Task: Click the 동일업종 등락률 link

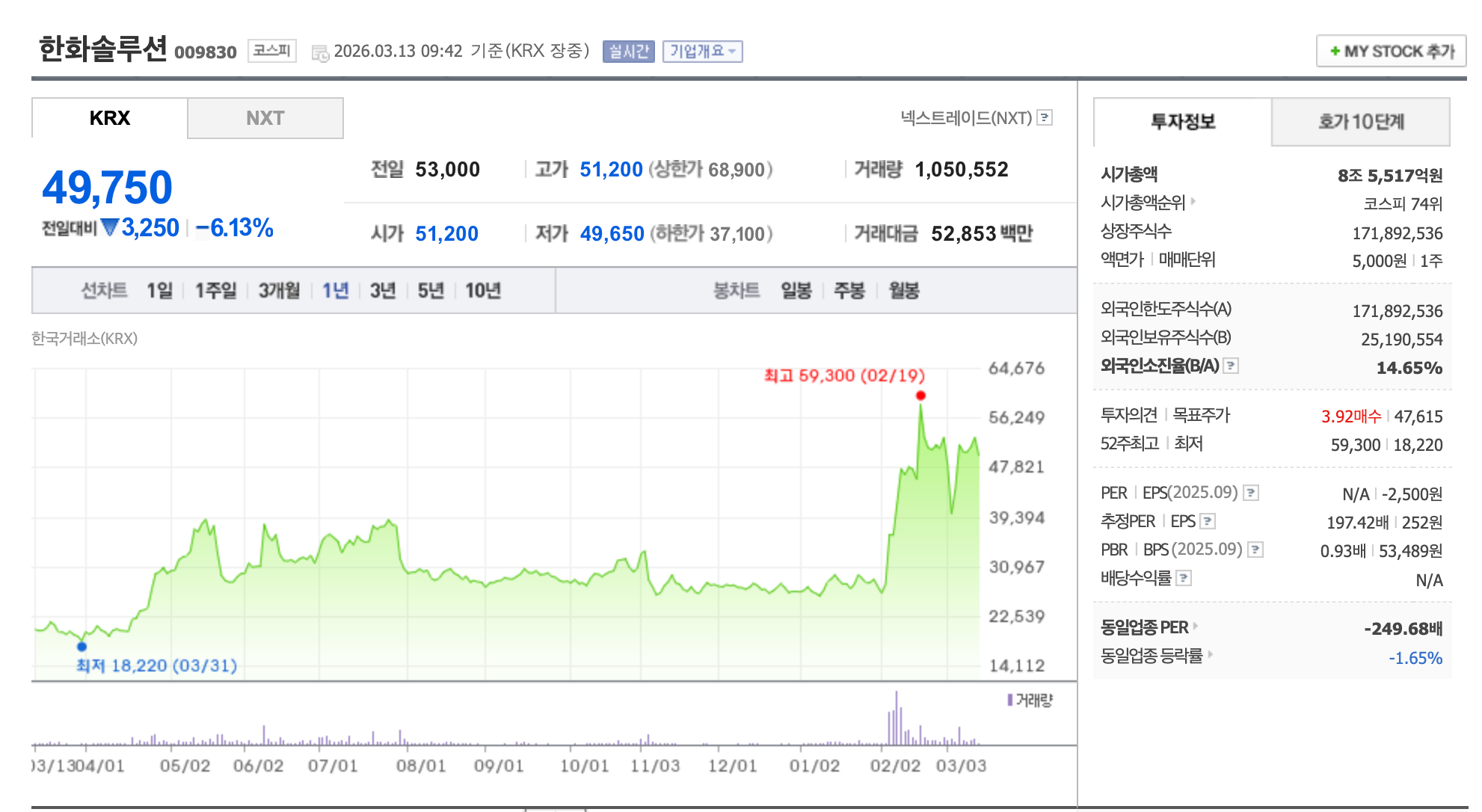Action: pos(1152,656)
